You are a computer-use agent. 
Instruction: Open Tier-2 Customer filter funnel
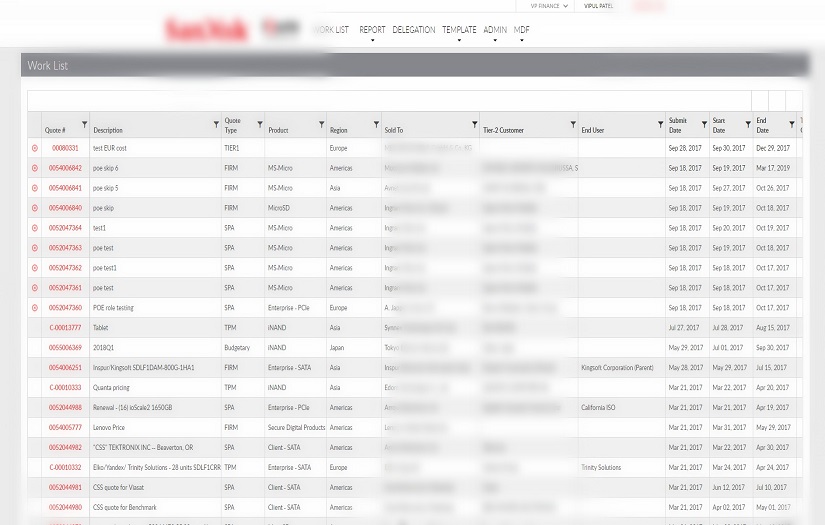coord(573,125)
